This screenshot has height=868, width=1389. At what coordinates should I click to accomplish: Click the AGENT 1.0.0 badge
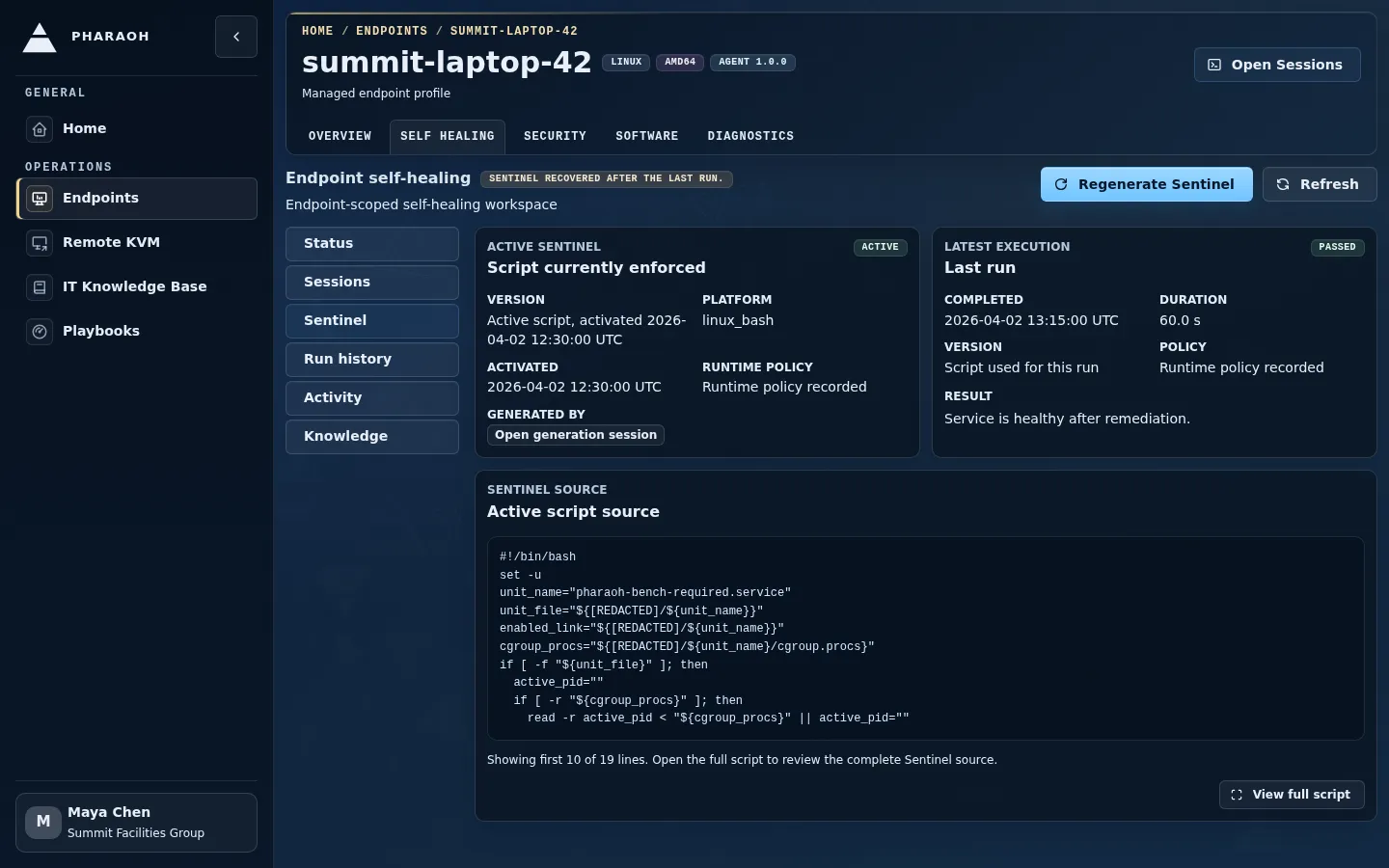pos(752,62)
